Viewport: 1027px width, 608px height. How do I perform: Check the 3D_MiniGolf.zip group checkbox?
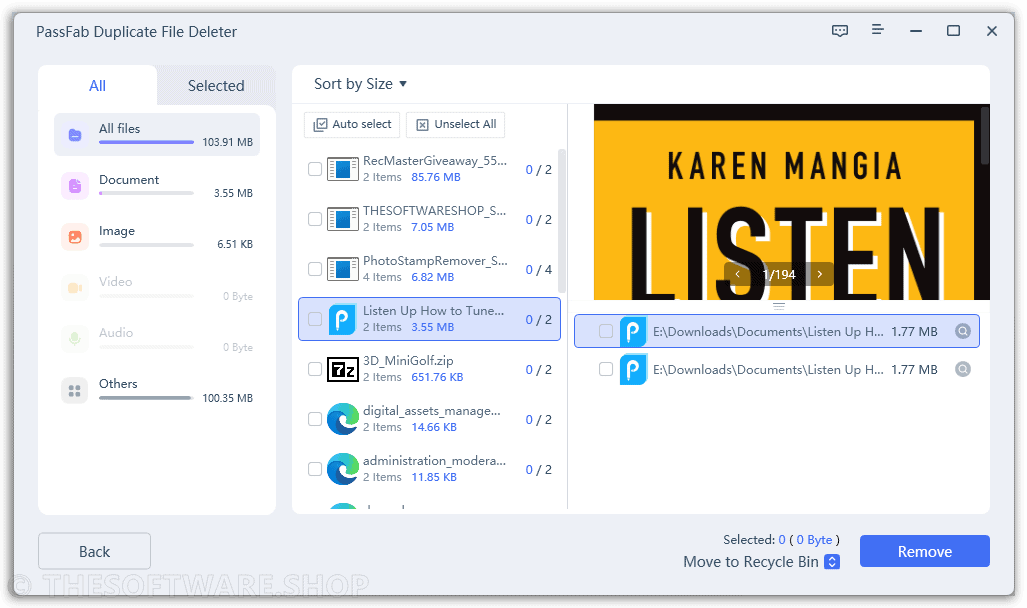315,370
